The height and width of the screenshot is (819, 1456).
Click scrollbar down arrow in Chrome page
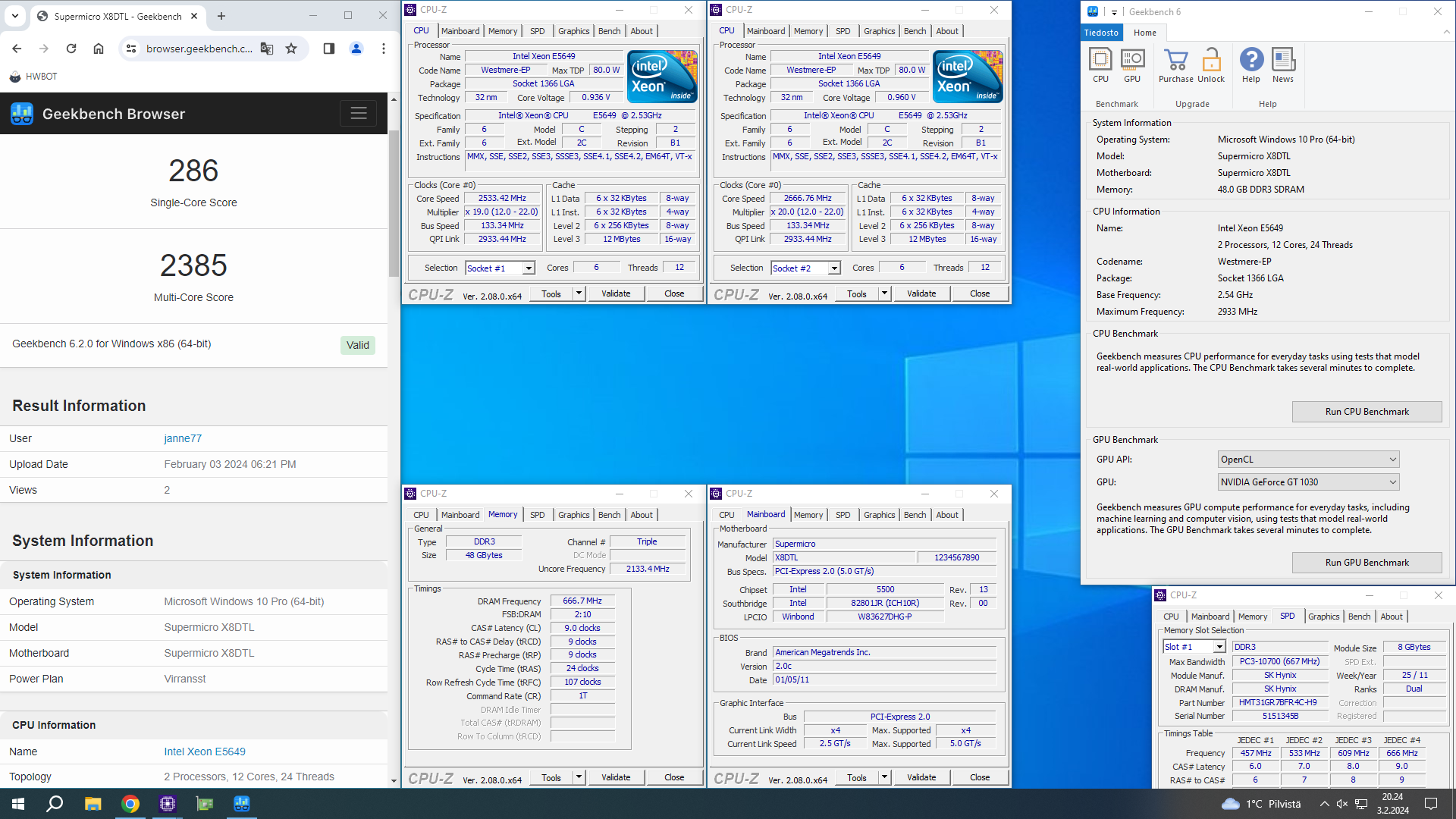point(394,781)
